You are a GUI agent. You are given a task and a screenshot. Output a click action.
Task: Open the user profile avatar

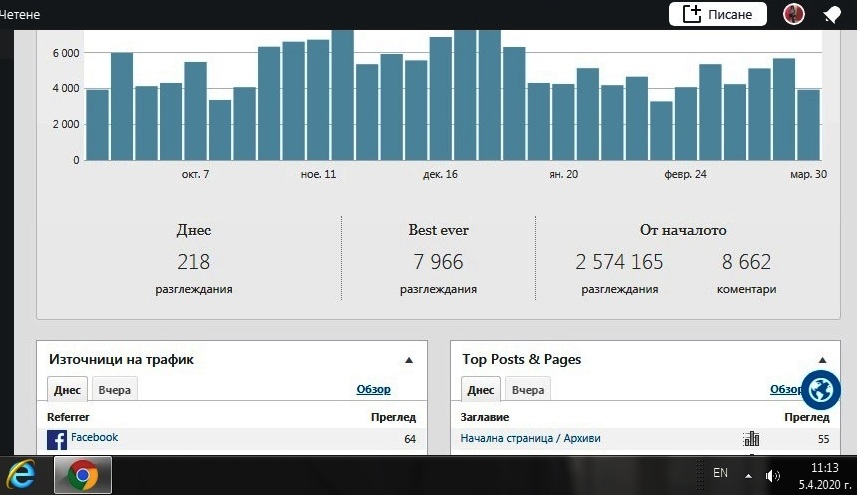tap(794, 14)
